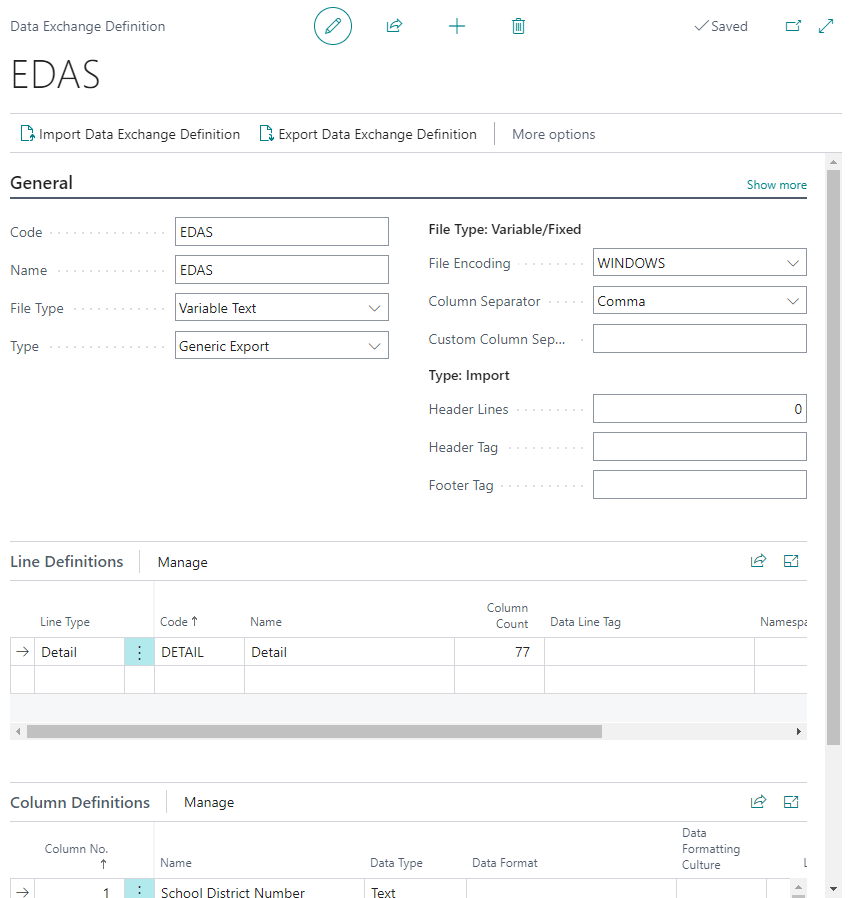Open row options for the DETAIL line

[140, 651]
